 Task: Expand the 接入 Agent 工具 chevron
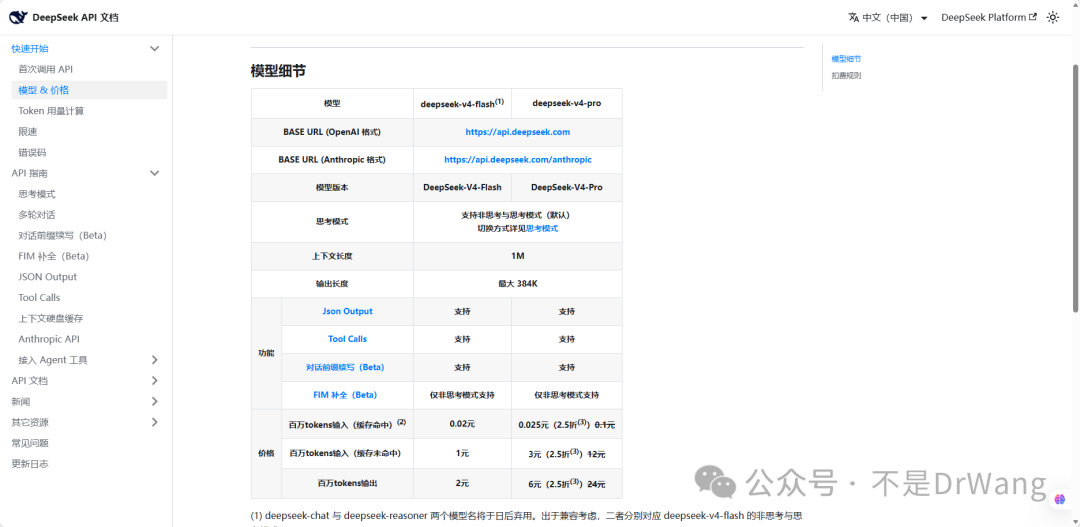154,360
